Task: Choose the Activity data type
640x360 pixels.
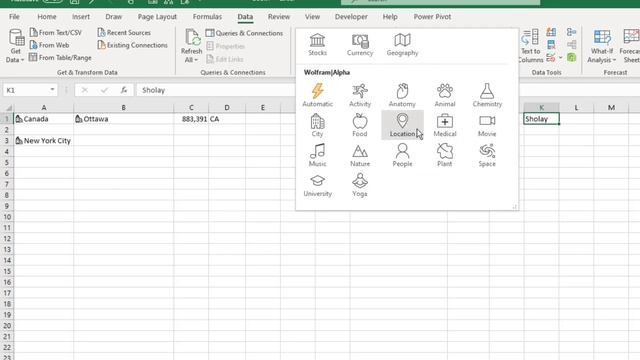Action: tap(360, 95)
